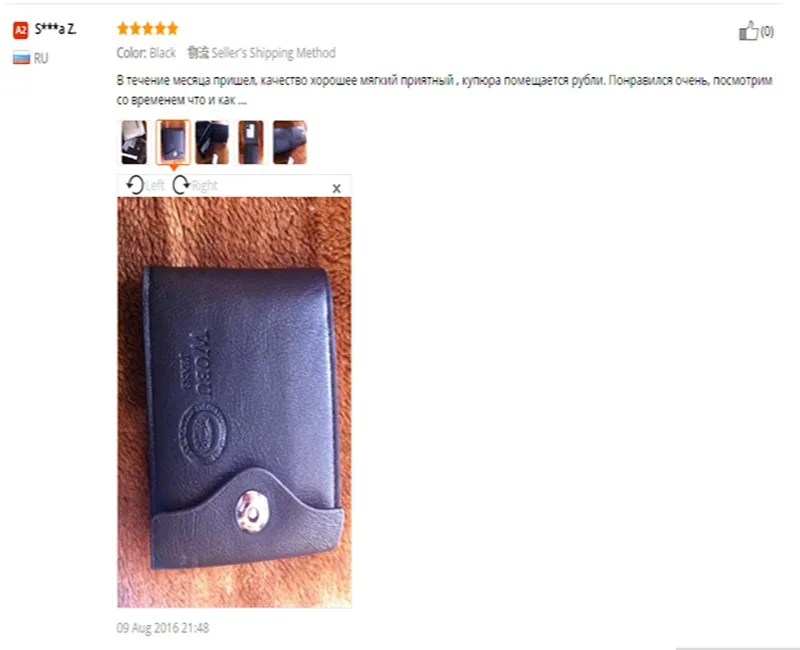Rotate the photo left
This screenshot has width=800, height=650.
135,185
